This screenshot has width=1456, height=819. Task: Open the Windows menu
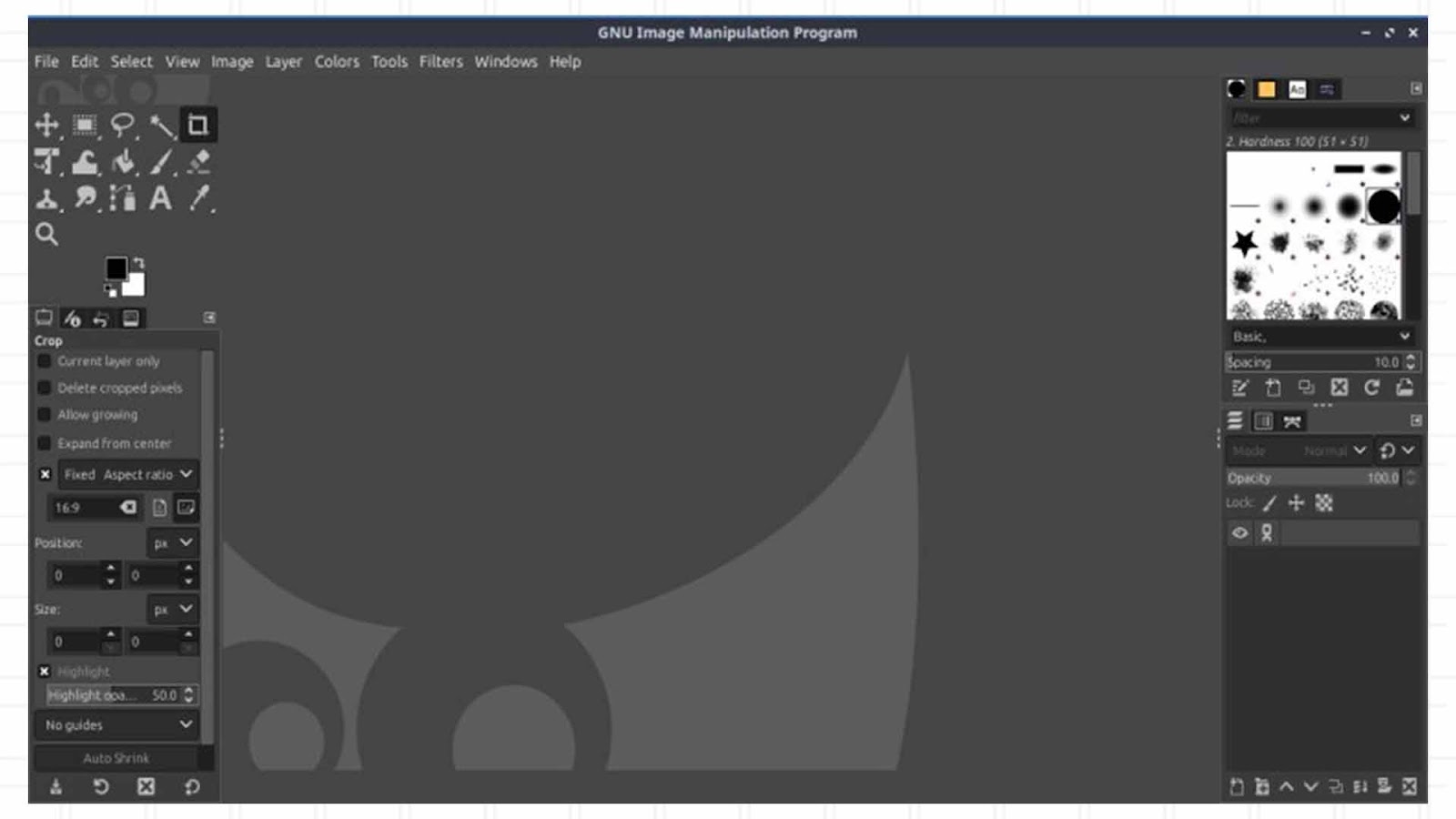pyautogui.click(x=506, y=61)
